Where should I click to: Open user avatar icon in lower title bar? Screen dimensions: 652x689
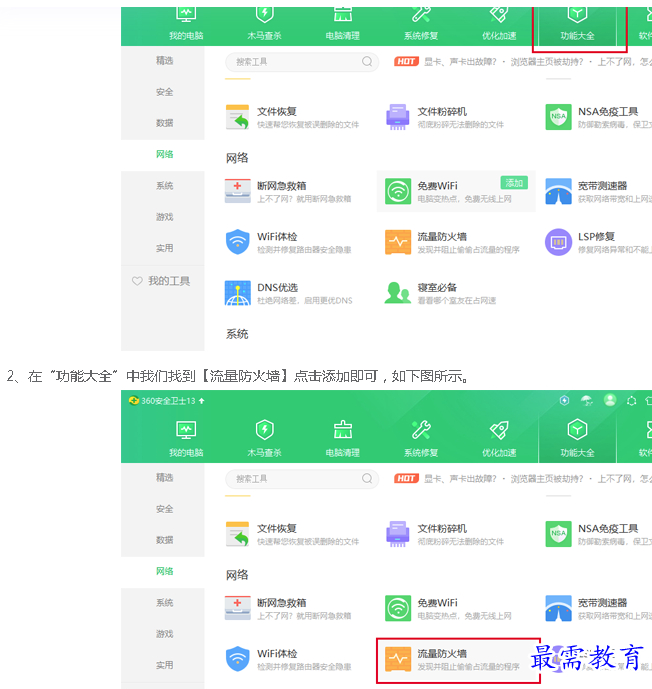click(610, 400)
